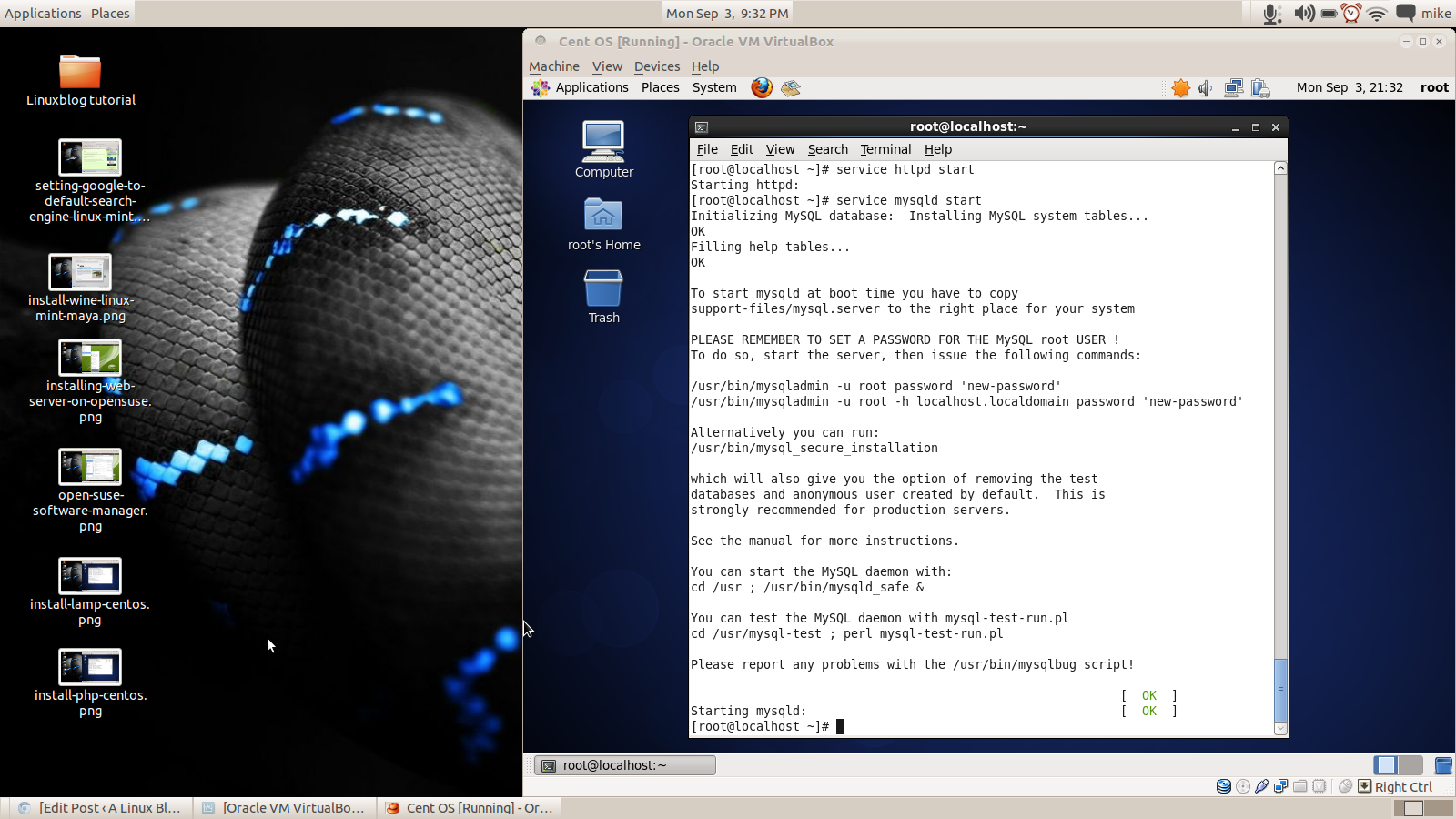Open the Linuxblog tutorial folder on desktop
Screen dimensions: 1456x819
click(x=80, y=80)
